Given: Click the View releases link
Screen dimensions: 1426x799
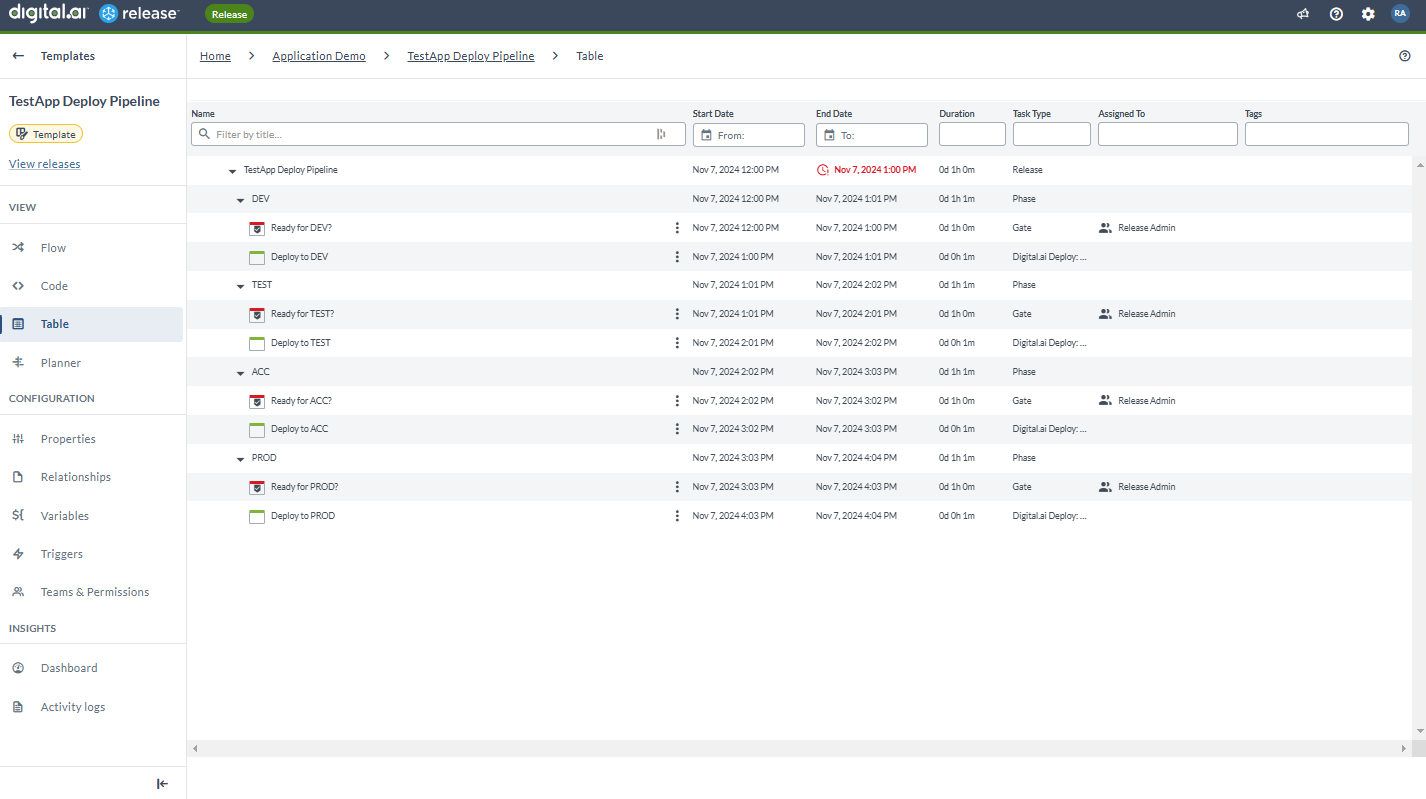Looking at the screenshot, I should coord(45,164).
